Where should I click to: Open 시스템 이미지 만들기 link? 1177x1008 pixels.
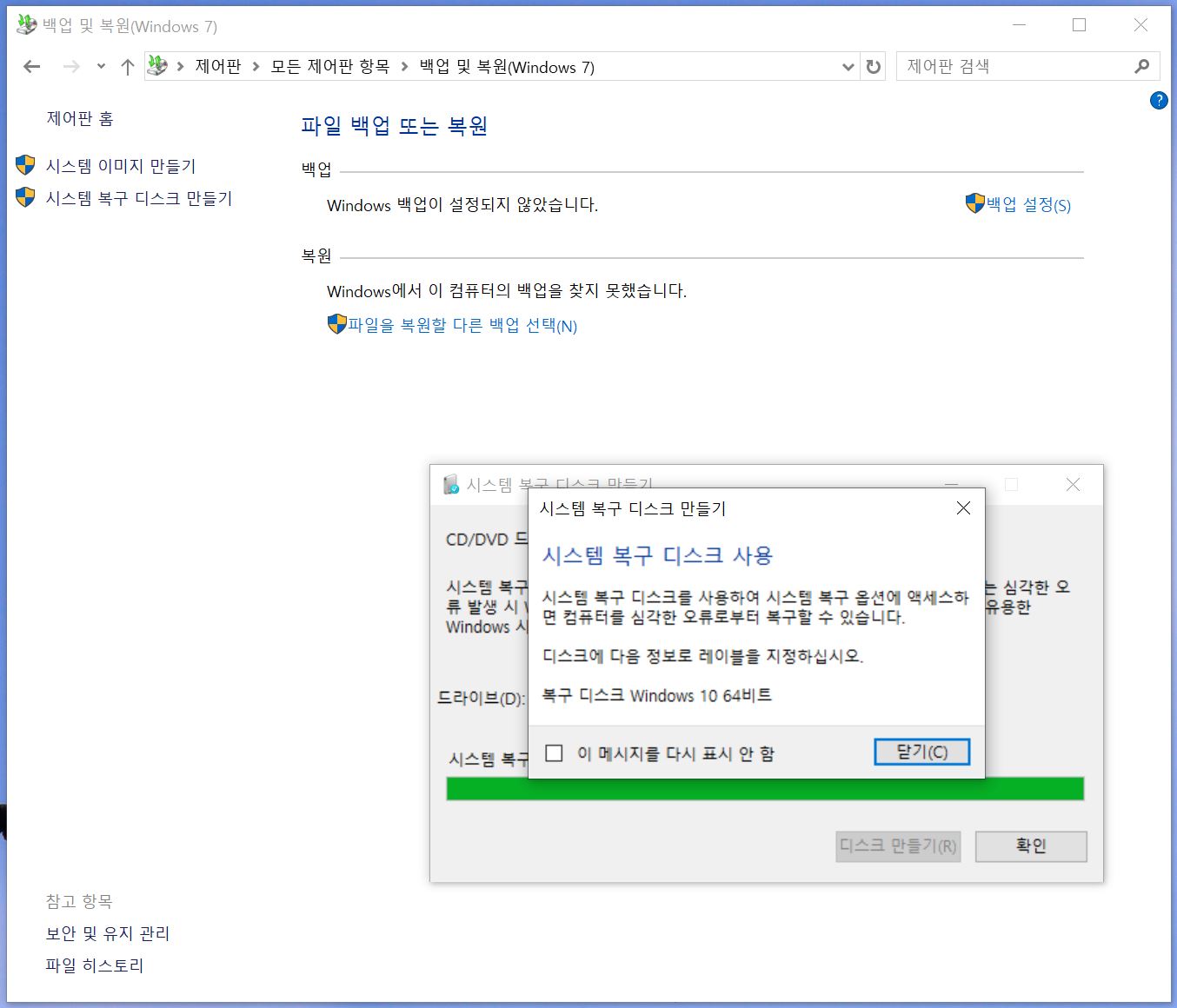pyautogui.click(x=121, y=166)
